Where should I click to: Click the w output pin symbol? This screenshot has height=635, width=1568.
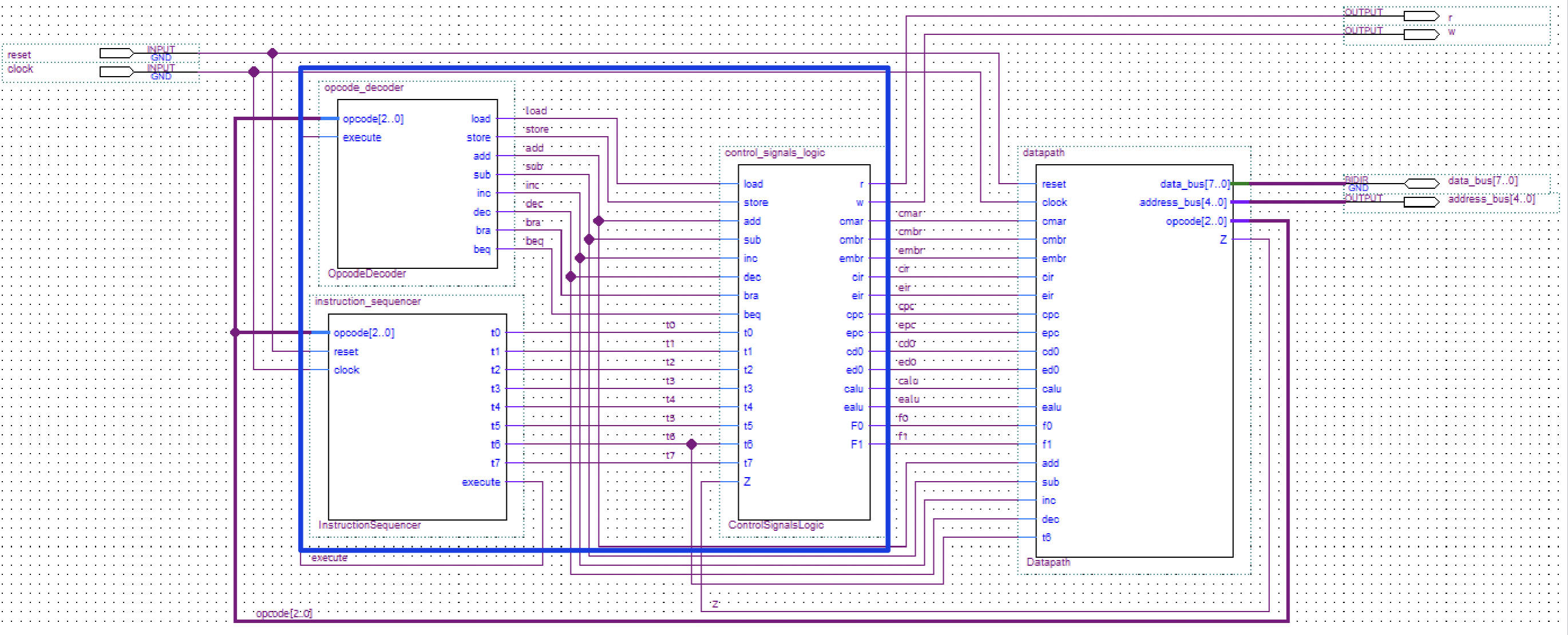coord(1421,34)
